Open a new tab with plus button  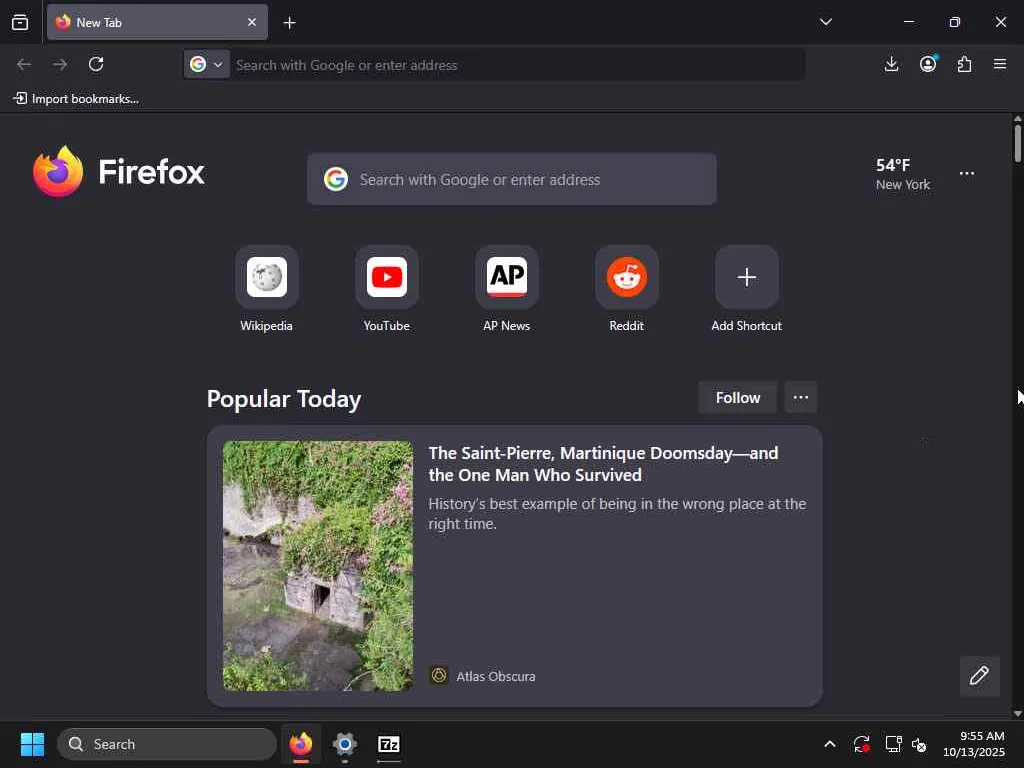pos(289,23)
